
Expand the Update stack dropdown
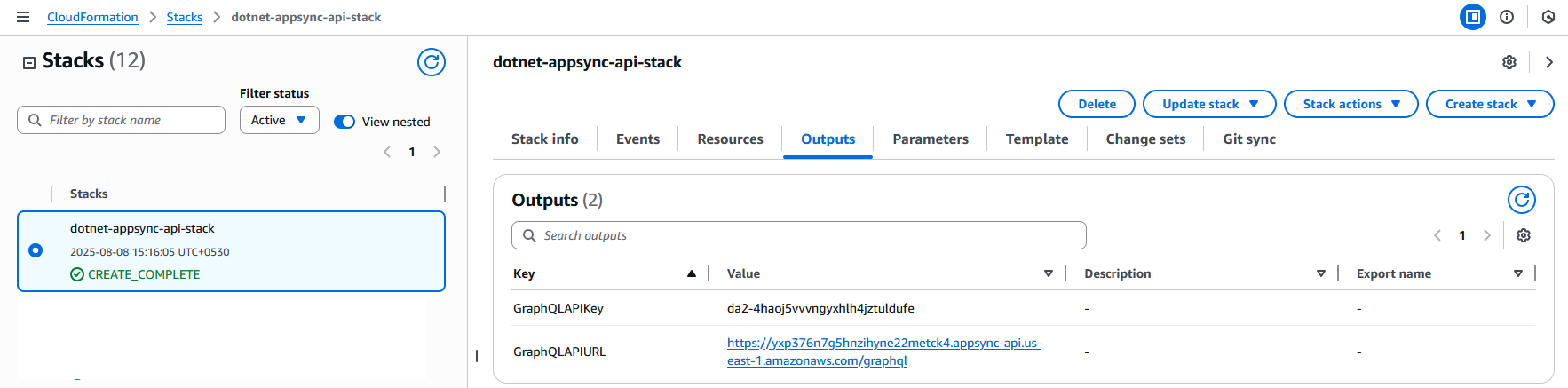click(x=1208, y=104)
